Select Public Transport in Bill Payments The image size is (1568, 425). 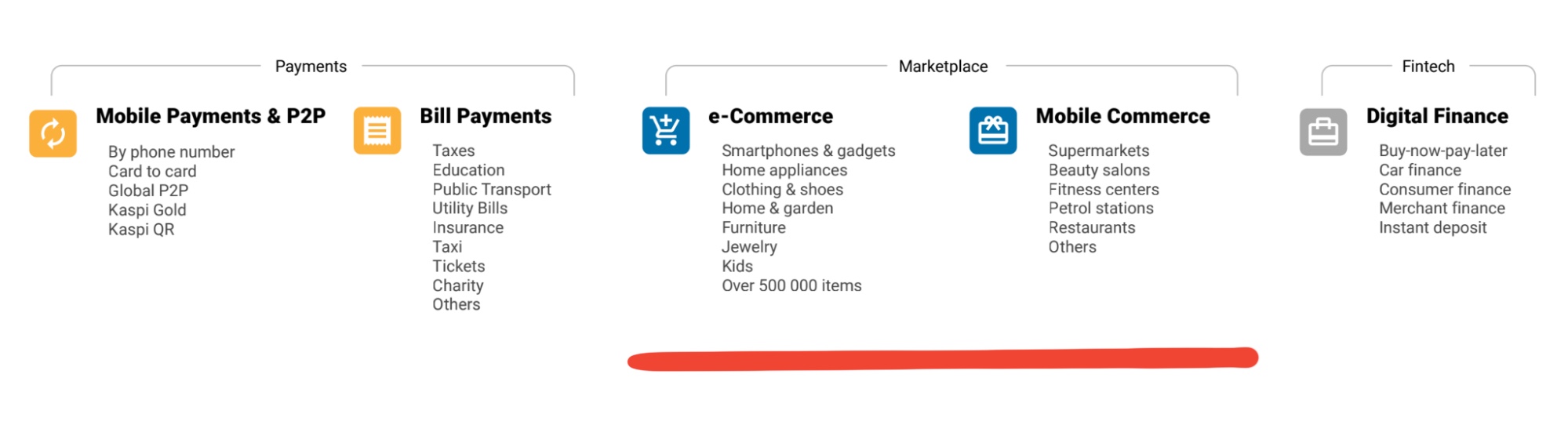tap(492, 190)
